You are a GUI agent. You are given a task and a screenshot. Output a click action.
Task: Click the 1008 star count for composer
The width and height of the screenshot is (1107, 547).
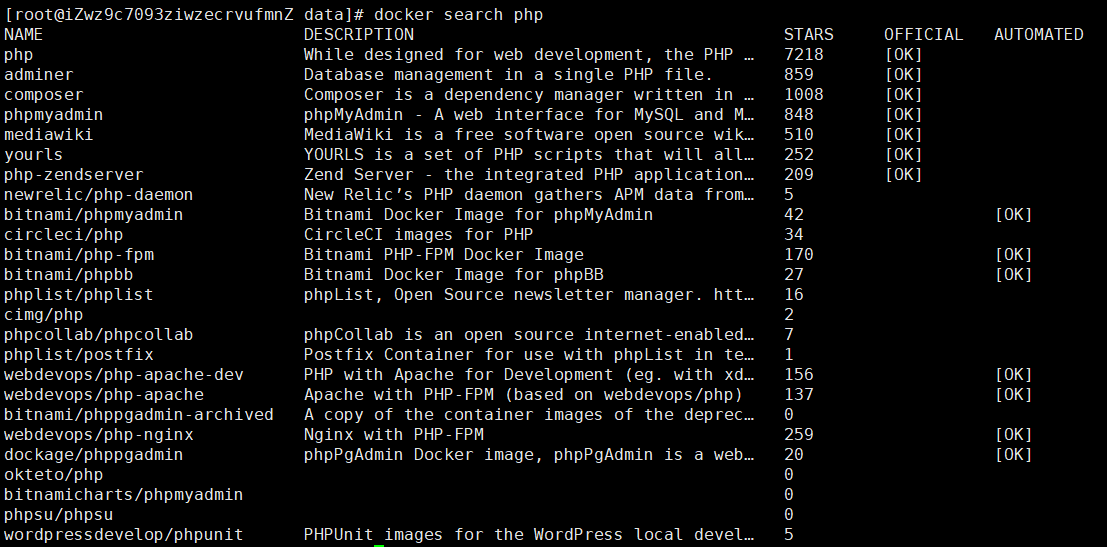pyautogui.click(x=804, y=94)
